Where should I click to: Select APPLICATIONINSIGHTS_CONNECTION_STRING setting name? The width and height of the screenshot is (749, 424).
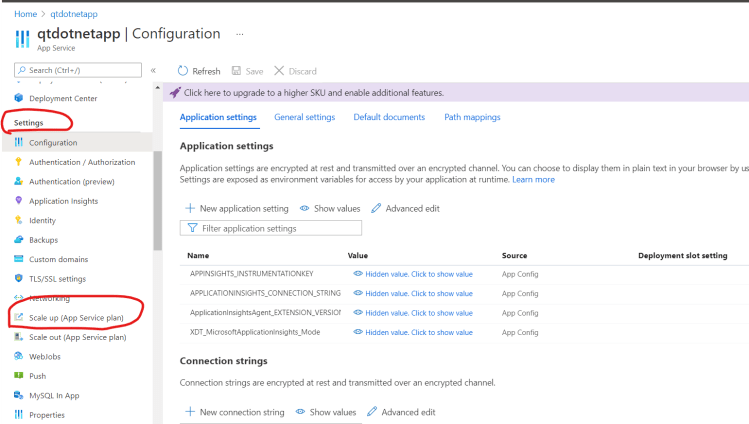click(266, 293)
